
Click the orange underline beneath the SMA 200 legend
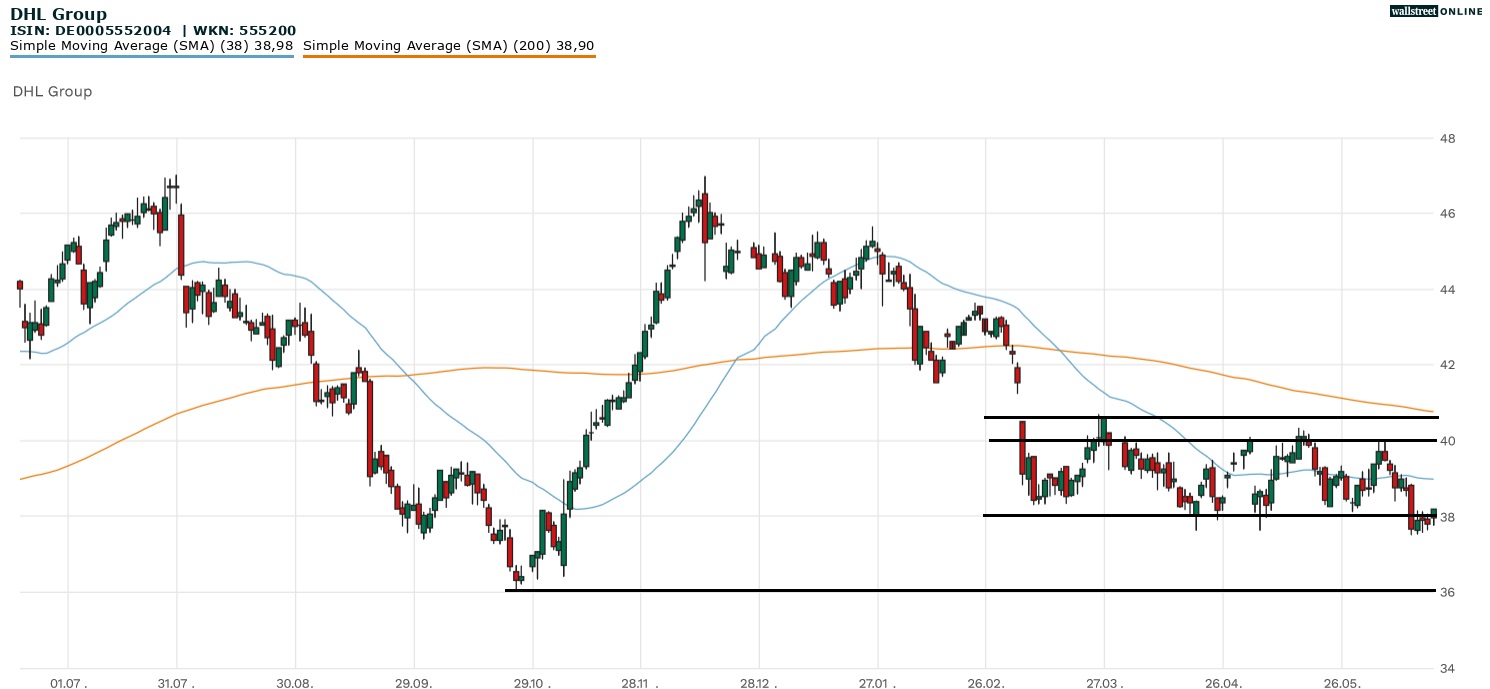[x=448, y=57]
